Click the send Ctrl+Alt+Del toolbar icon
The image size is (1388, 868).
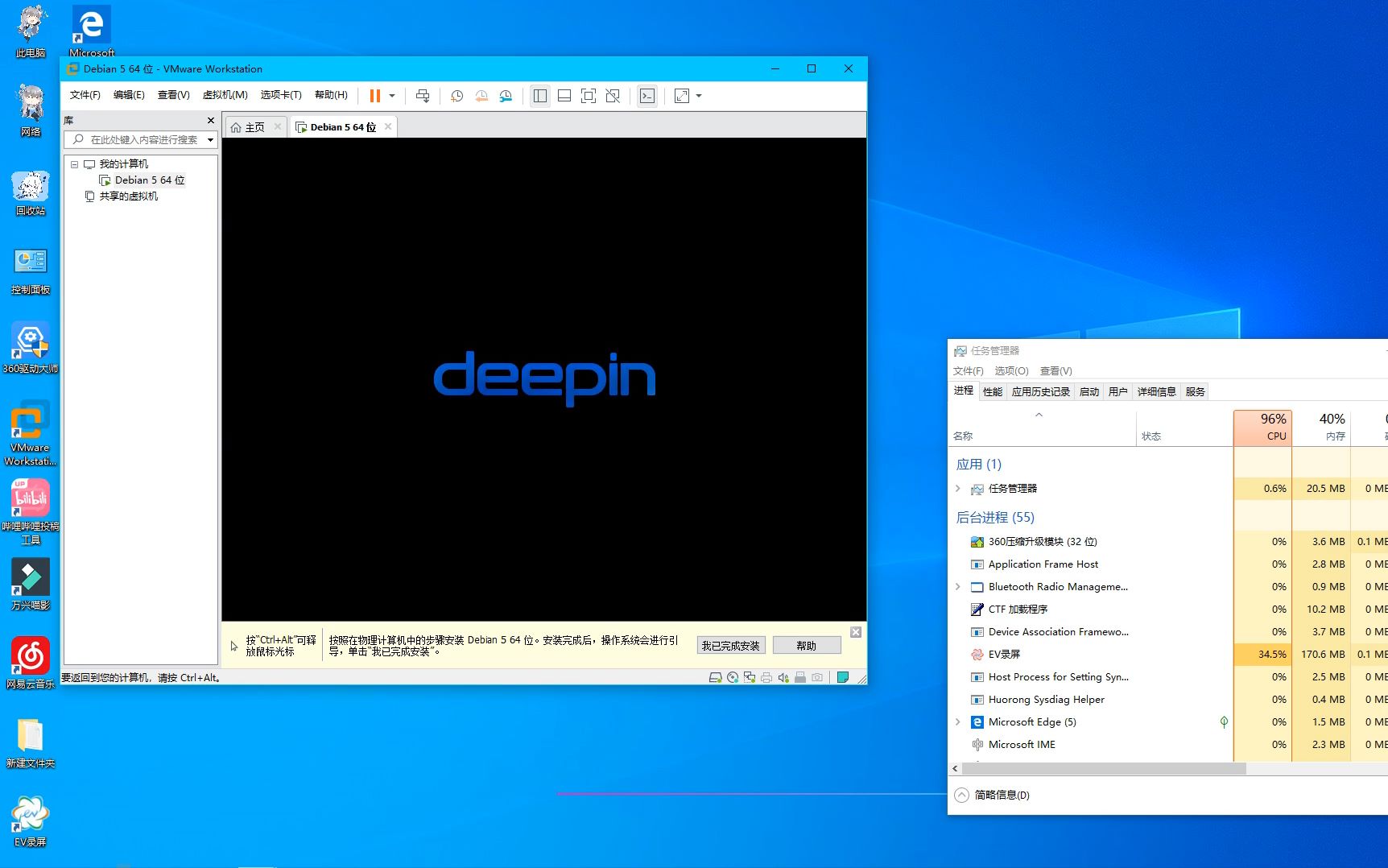[423, 96]
